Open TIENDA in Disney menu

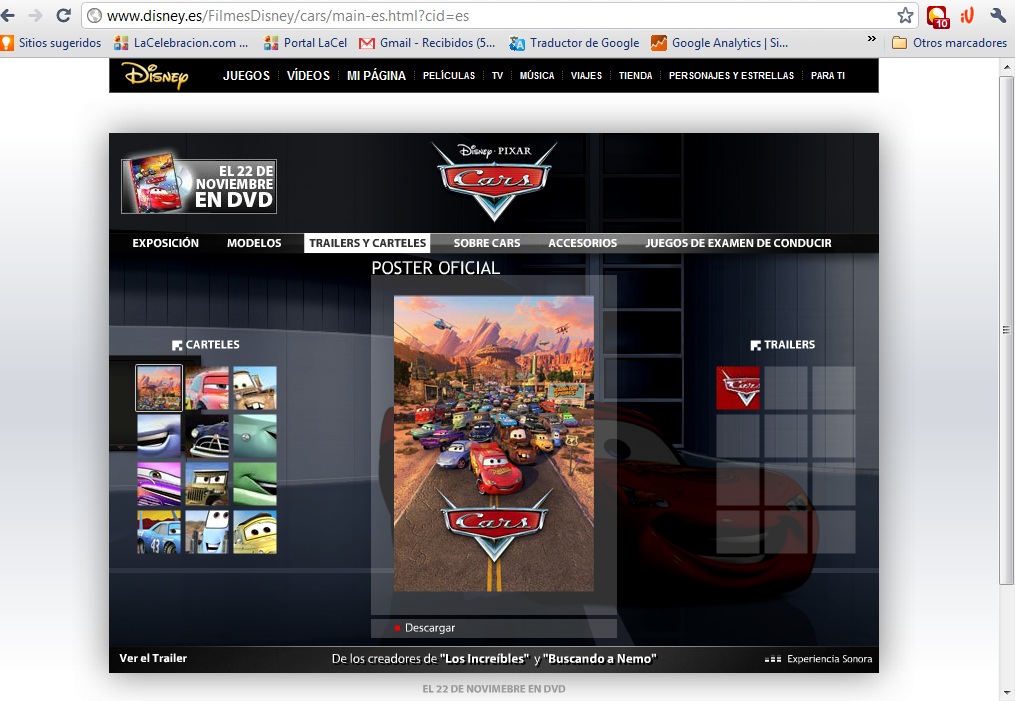coord(635,76)
